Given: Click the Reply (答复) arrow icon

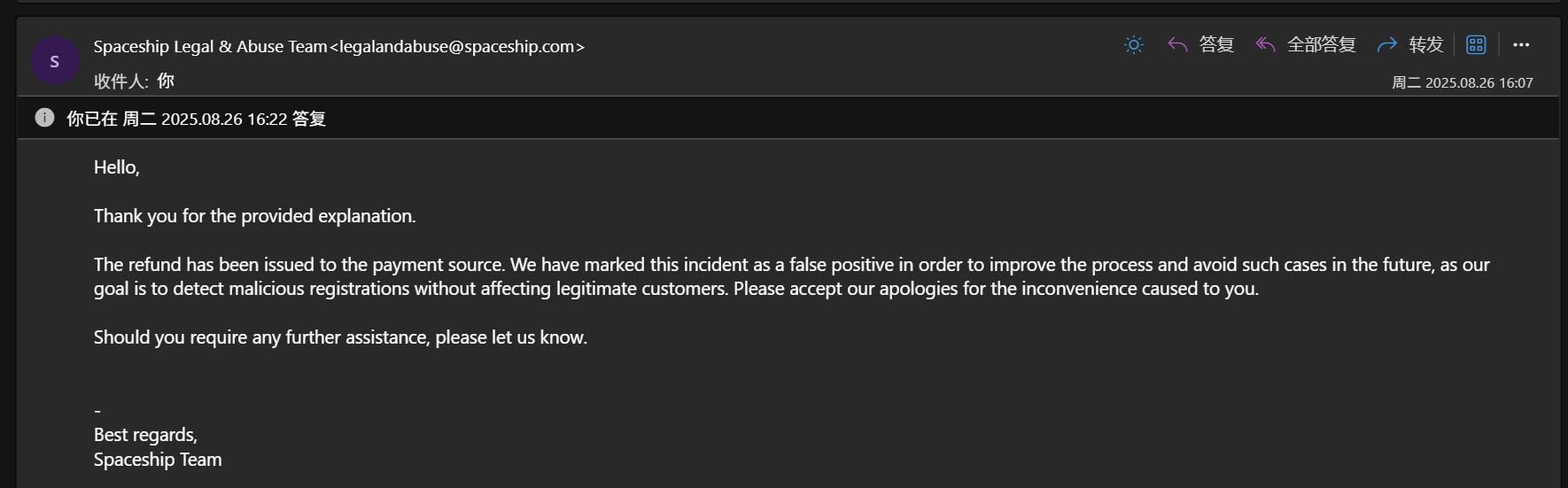Looking at the screenshot, I should [x=1177, y=45].
